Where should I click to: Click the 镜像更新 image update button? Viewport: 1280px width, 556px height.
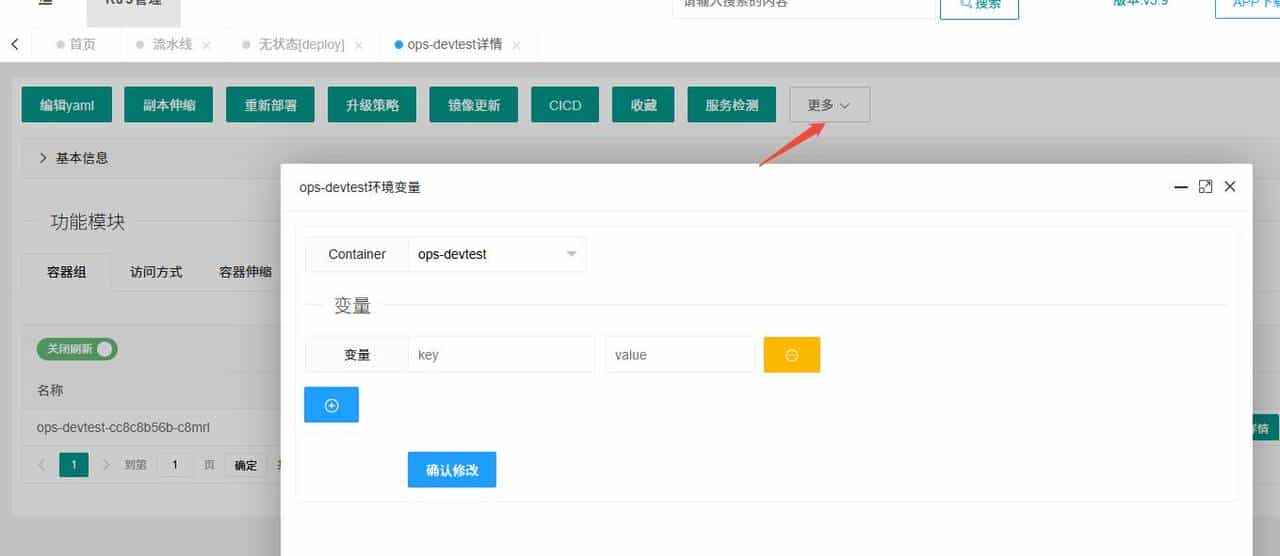(474, 105)
